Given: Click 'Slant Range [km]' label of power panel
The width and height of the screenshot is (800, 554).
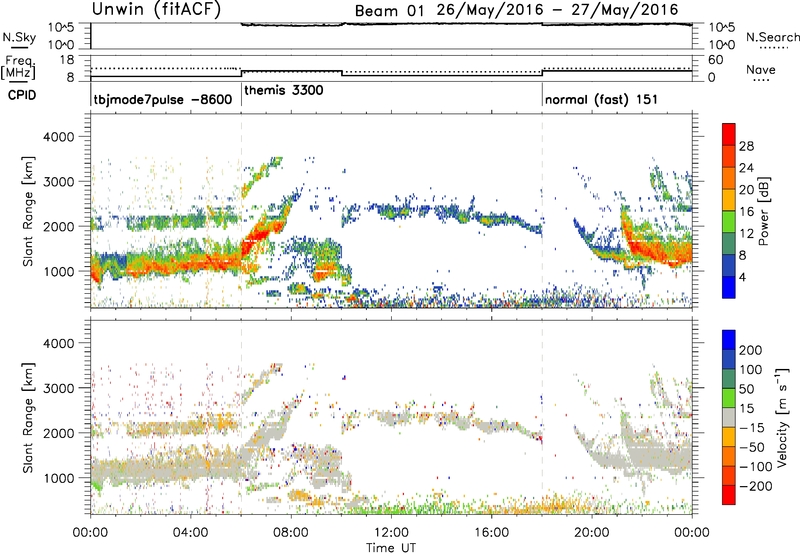Looking at the screenshot, I should click(x=28, y=211).
